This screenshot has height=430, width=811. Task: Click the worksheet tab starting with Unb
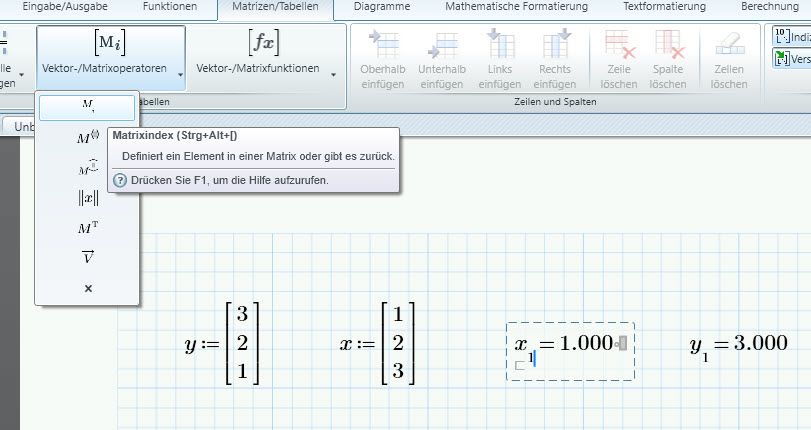point(19,126)
